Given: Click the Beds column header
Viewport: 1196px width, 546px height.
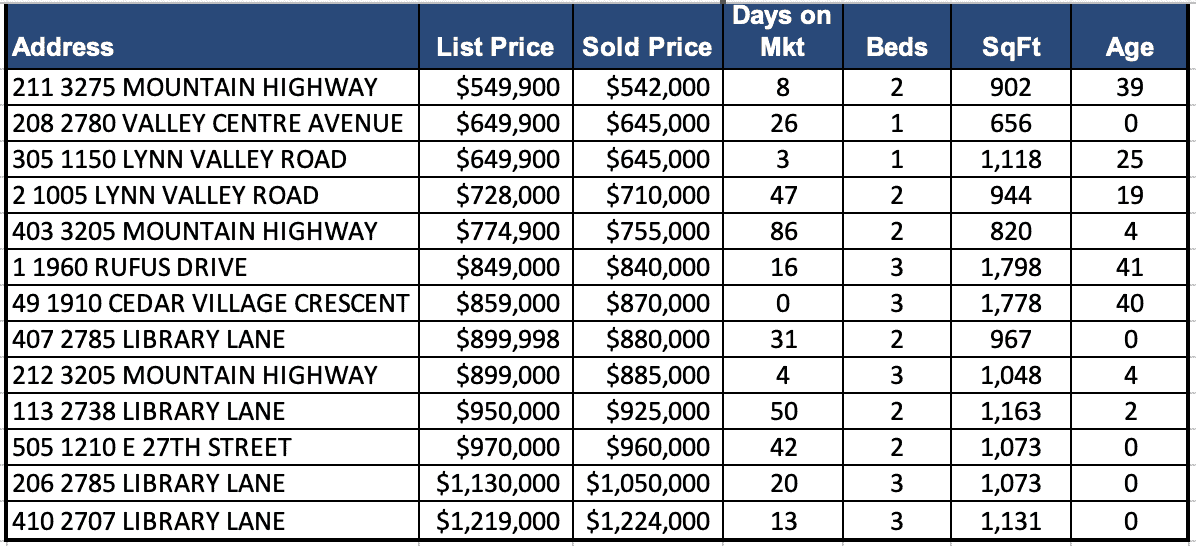Looking at the screenshot, I should click(x=897, y=47).
